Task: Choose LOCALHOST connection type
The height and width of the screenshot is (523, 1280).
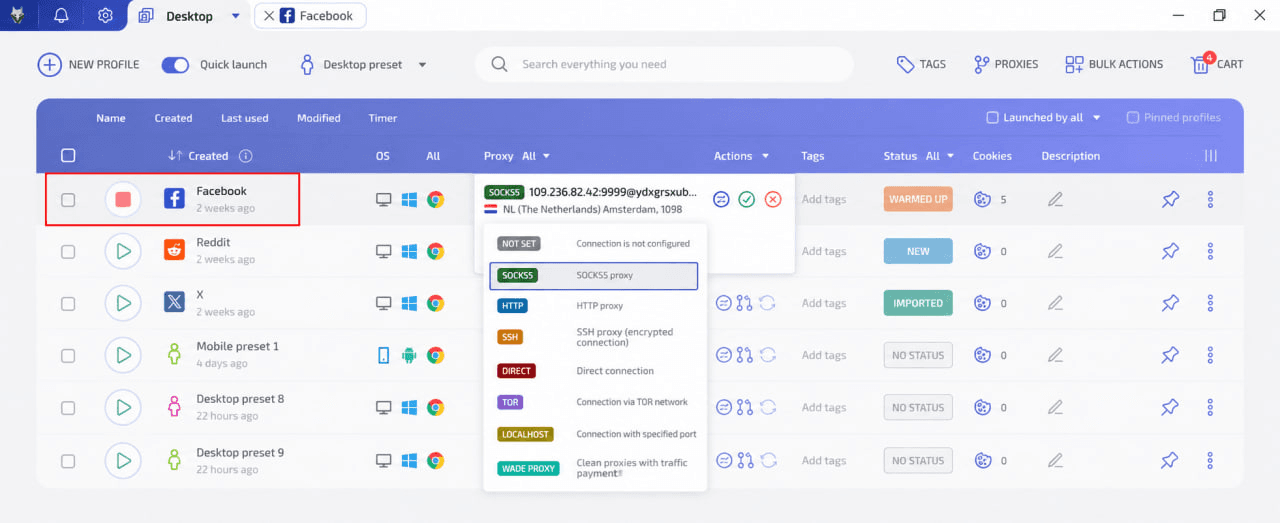Action: [x=594, y=434]
